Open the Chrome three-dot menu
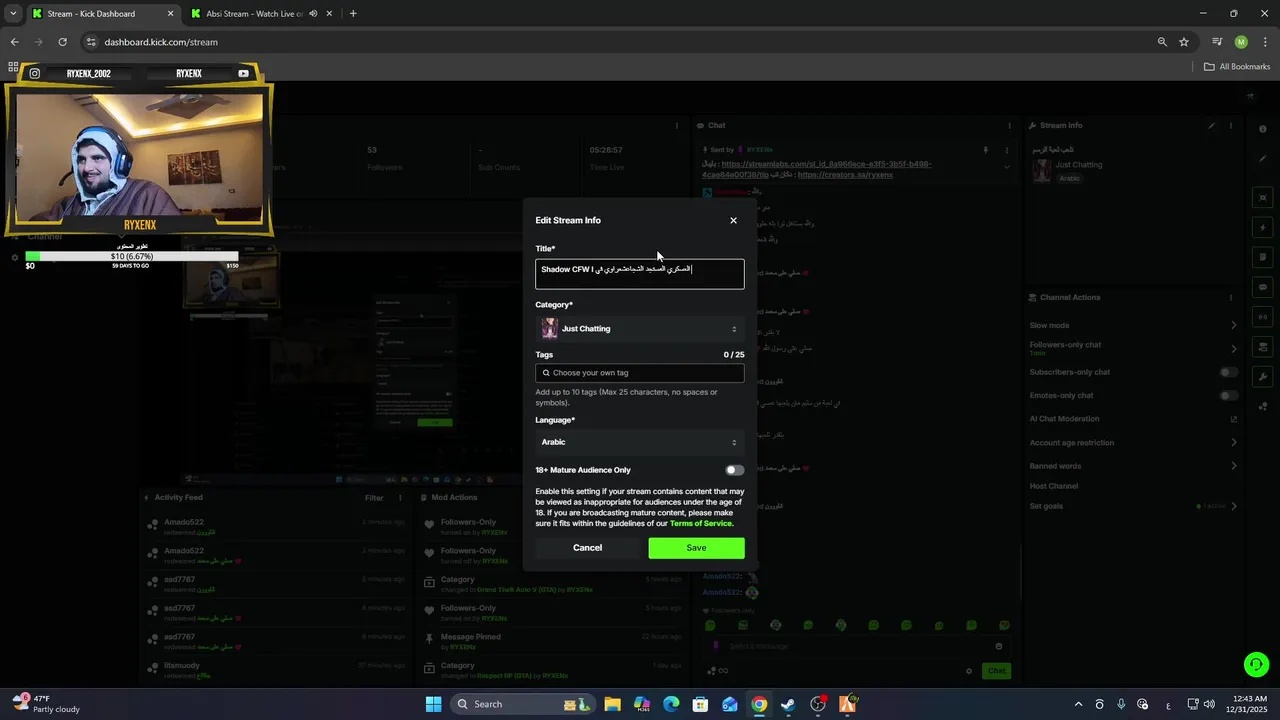Image resolution: width=1280 pixels, height=720 pixels. point(1265,42)
